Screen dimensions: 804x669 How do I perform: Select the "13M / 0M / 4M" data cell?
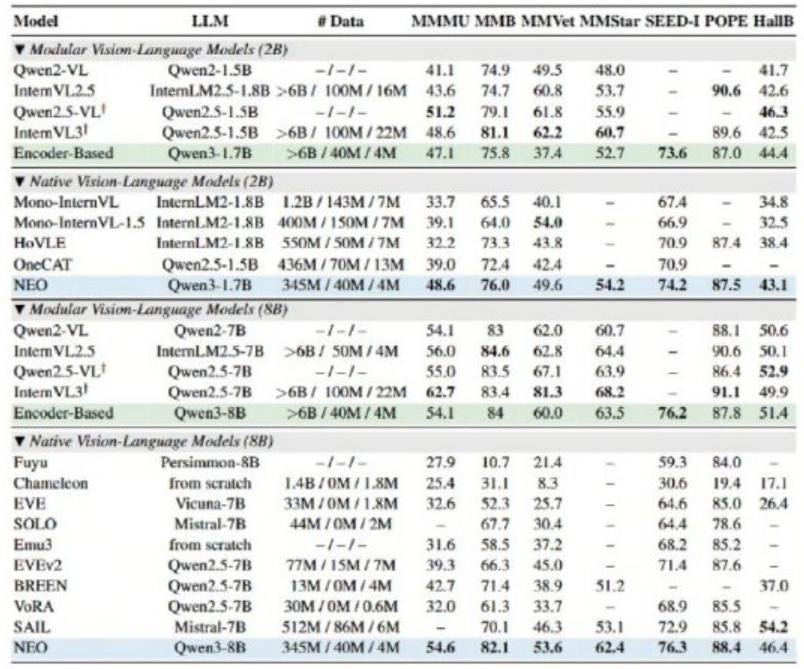click(x=340, y=585)
